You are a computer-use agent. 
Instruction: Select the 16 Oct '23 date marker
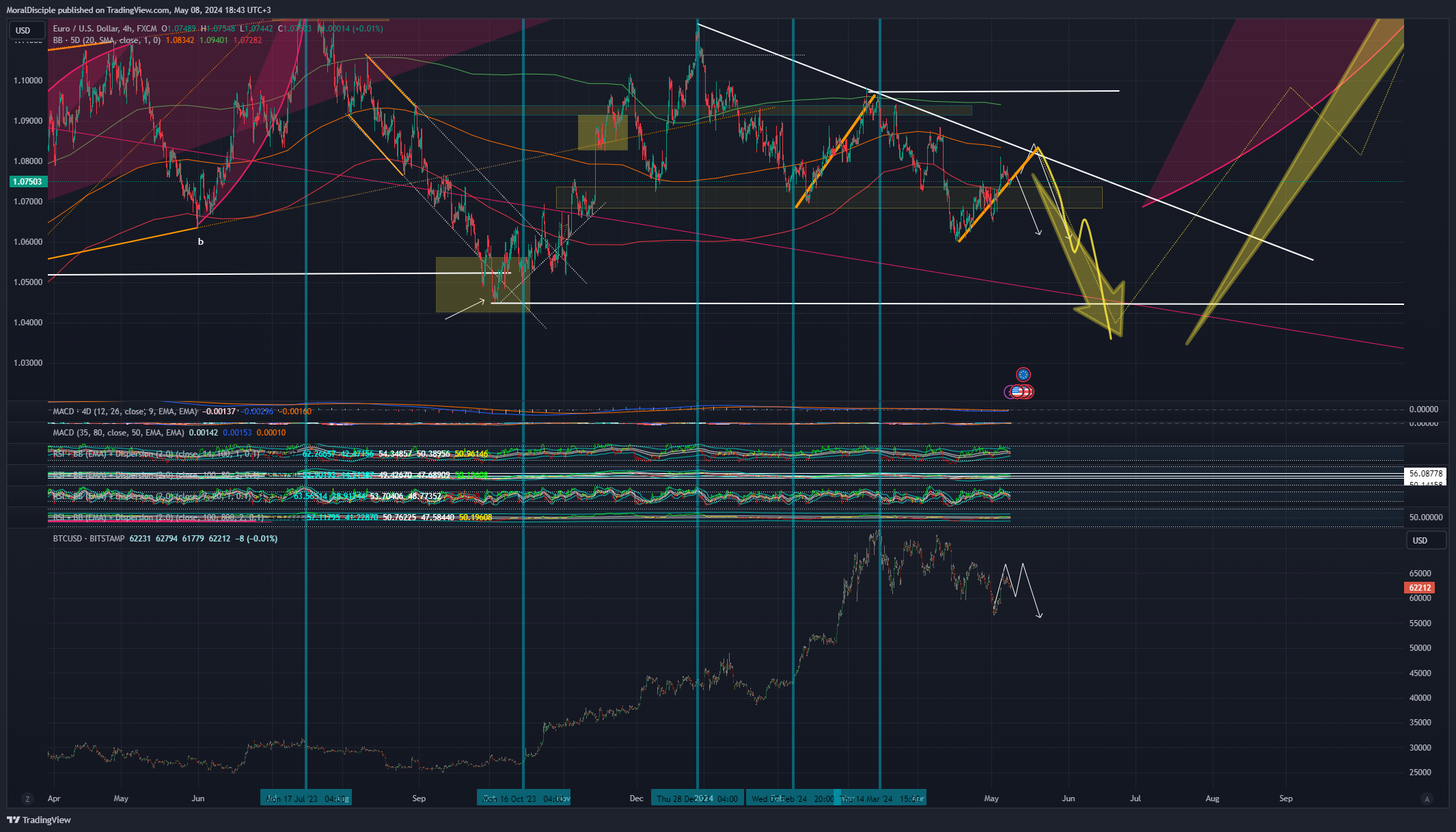coord(523,798)
